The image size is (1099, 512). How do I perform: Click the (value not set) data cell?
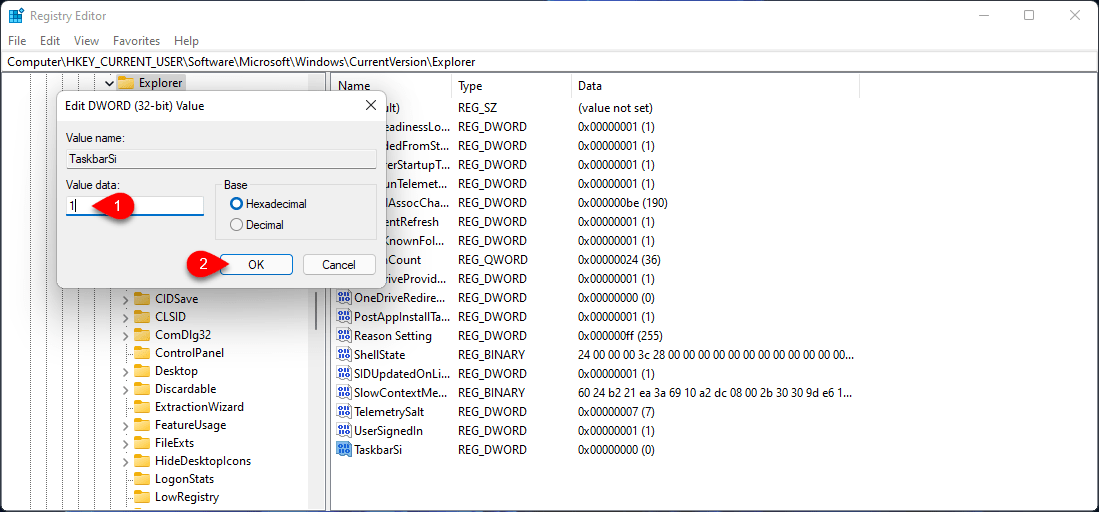coord(615,108)
